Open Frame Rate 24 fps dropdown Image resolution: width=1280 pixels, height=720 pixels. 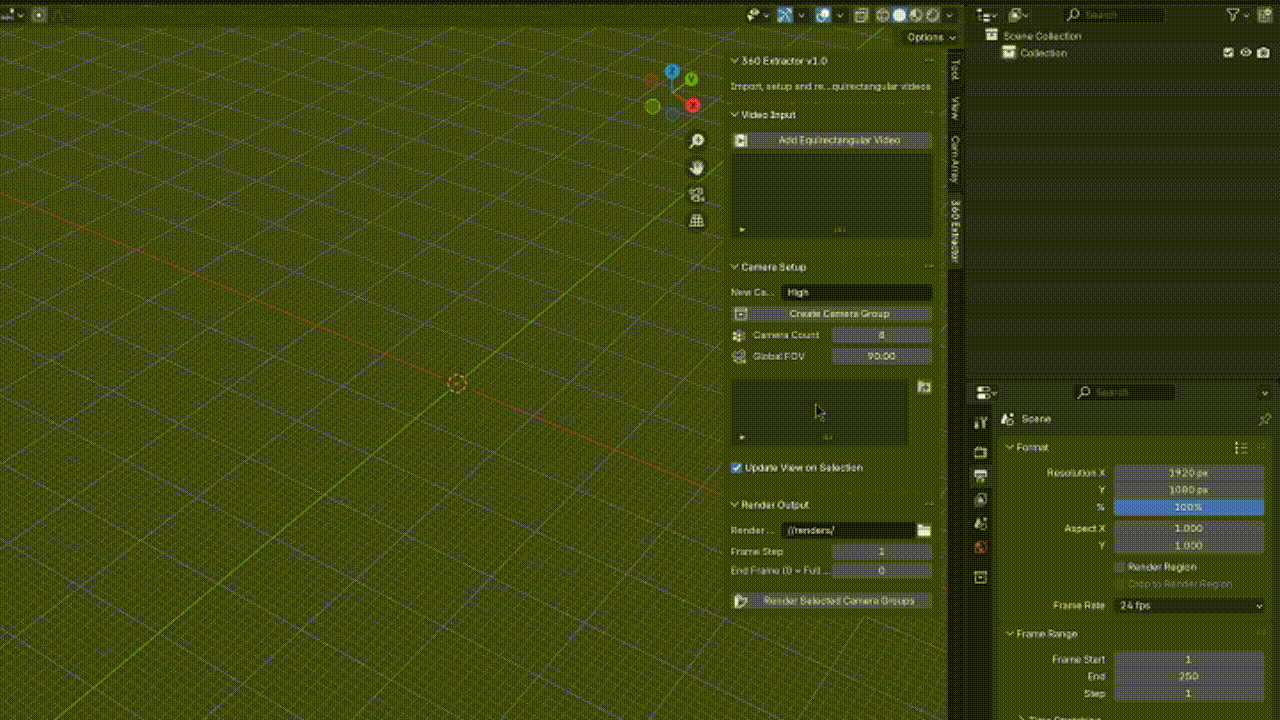(x=1190, y=605)
